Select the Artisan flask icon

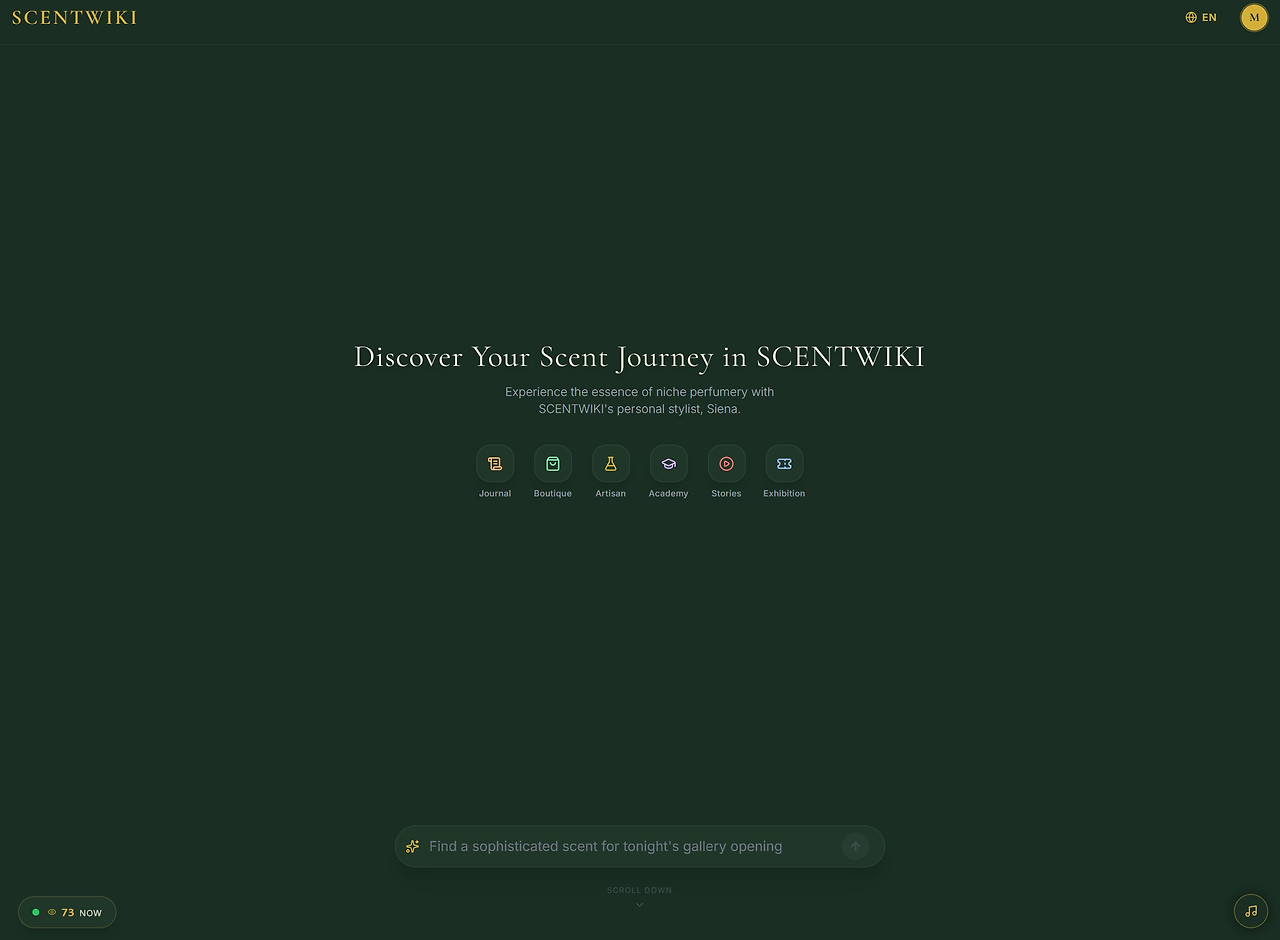click(x=610, y=463)
